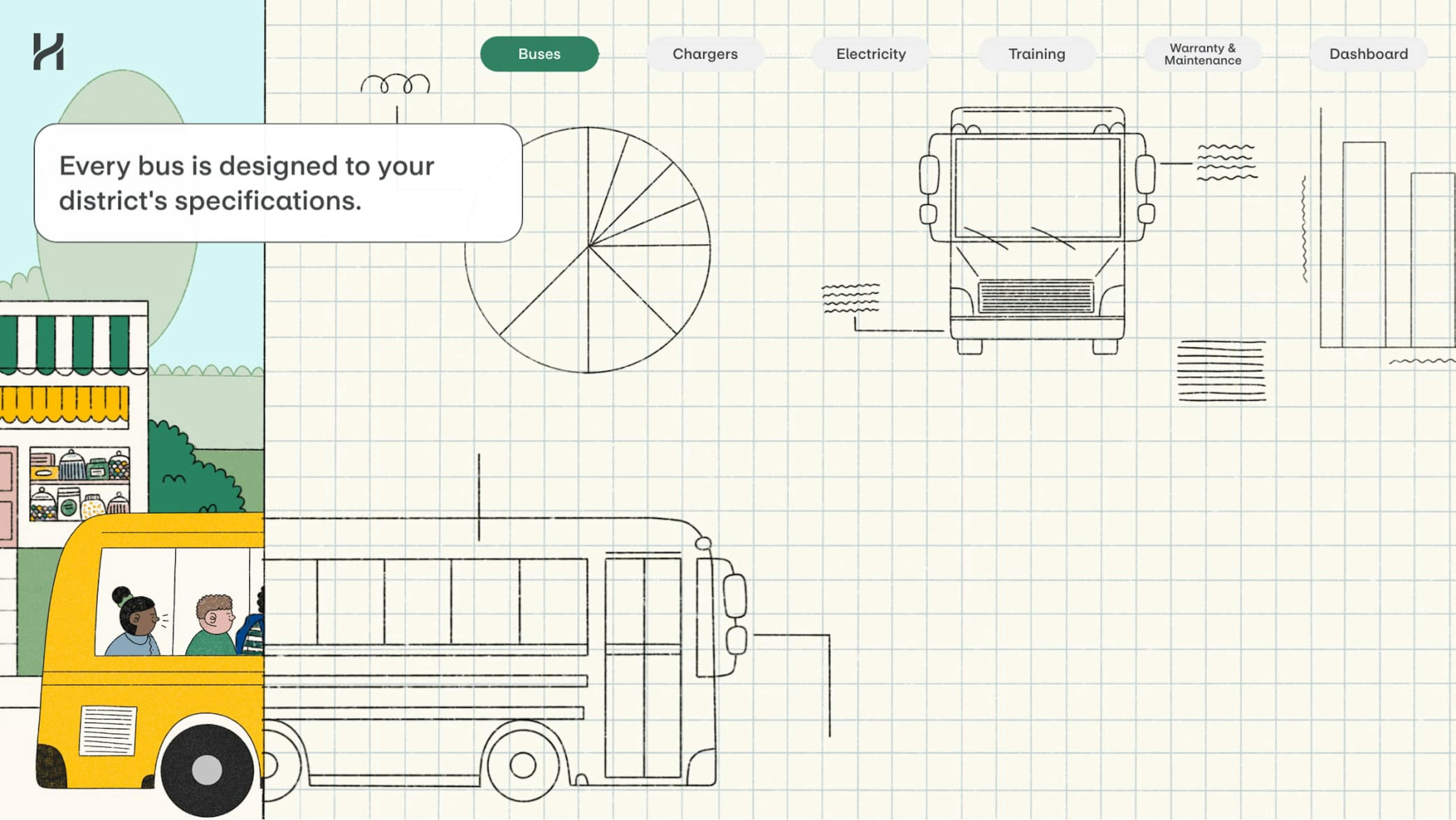The image size is (1456, 820).
Task: Click the curly squiggle doodle near top
Action: click(x=395, y=84)
